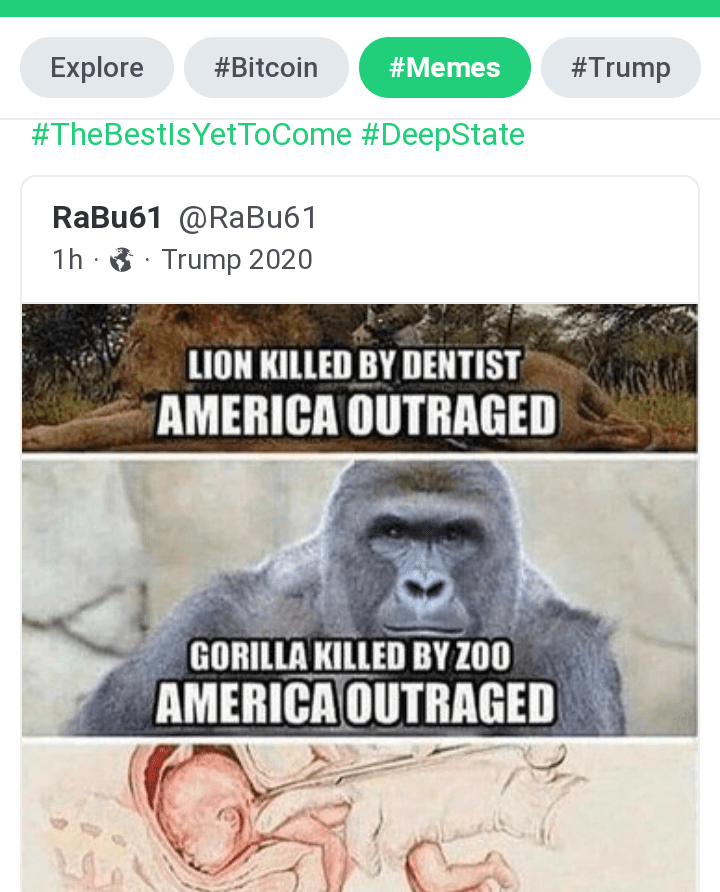Tap the green bar at the top
Image resolution: width=720 pixels, height=892 pixels.
click(x=360, y=8)
